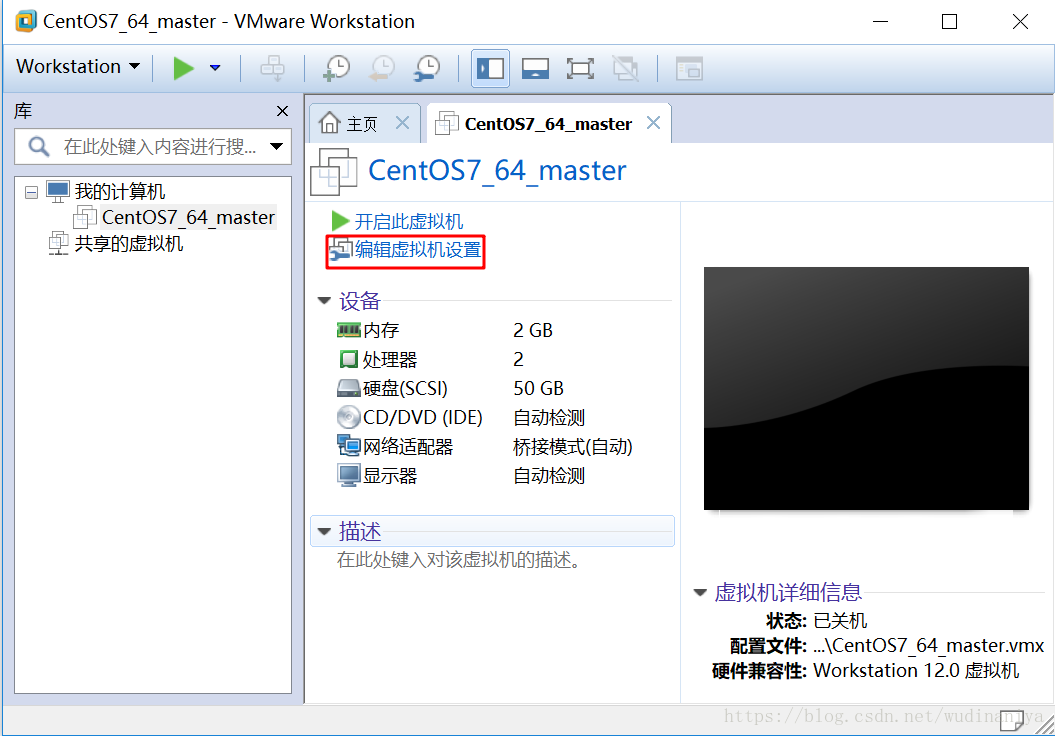Collapse the 设备 section
The height and width of the screenshot is (736, 1055).
324,301
